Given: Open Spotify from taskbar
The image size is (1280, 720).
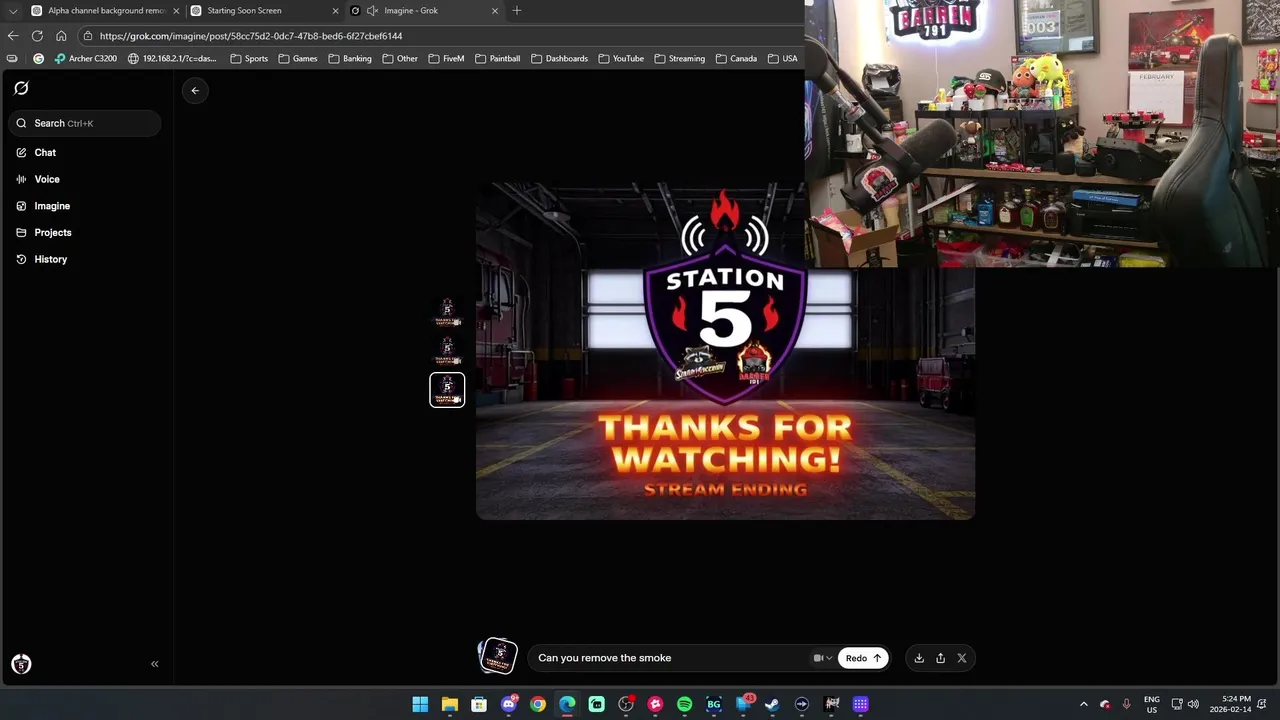Looking at the screenshot, I should pos(684,704).
